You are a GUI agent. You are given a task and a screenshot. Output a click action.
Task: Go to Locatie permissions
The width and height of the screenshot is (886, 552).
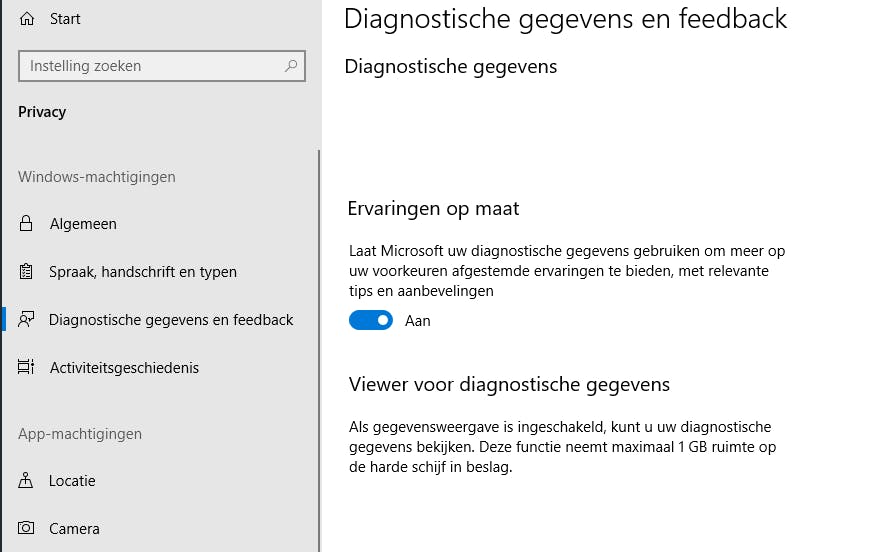coord(72,481)
